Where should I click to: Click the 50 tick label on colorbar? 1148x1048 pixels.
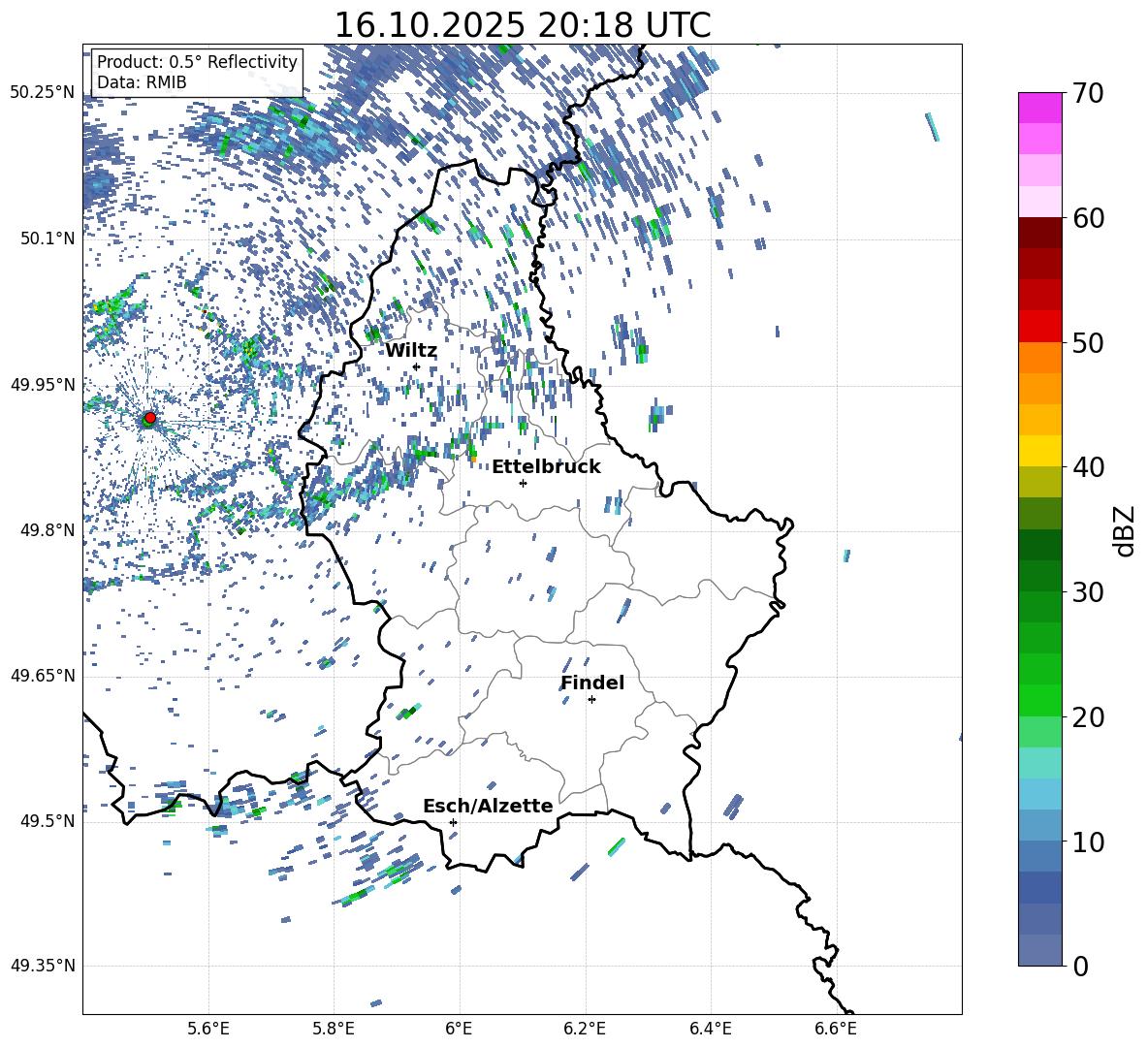click(x=1087, y=343)
